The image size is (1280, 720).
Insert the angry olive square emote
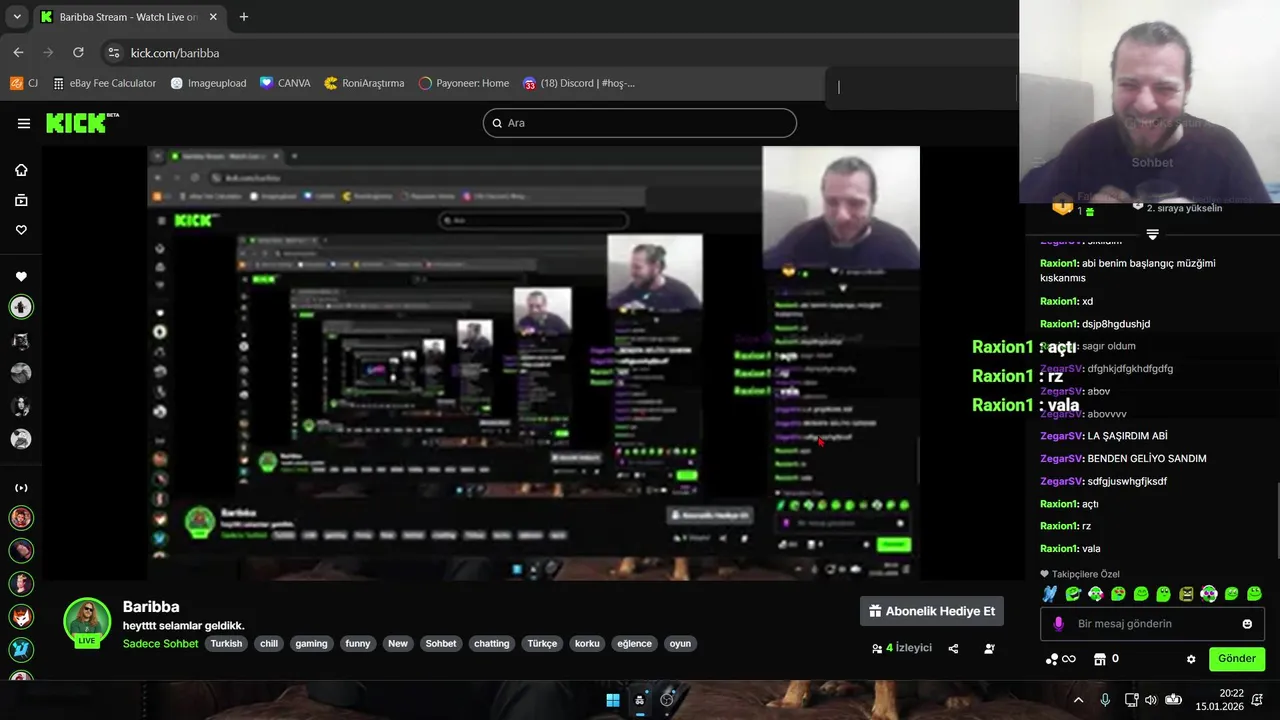tap(1186, 594)
